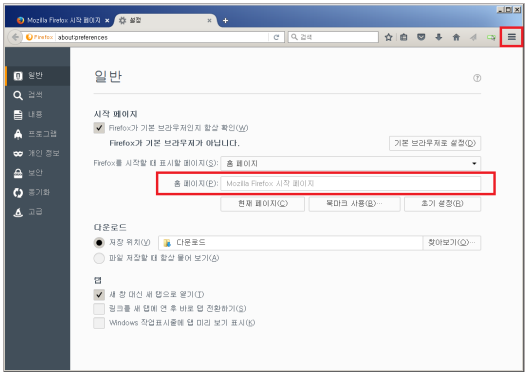Open the 검색 Search sidebar section
The image size is (526, 372).
click(x=38, y=95)
